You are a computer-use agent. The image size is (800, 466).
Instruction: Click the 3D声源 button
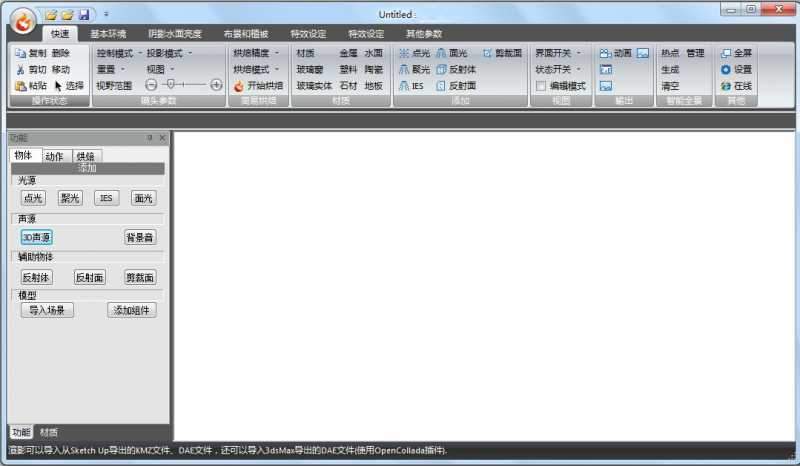click(36, 237)
